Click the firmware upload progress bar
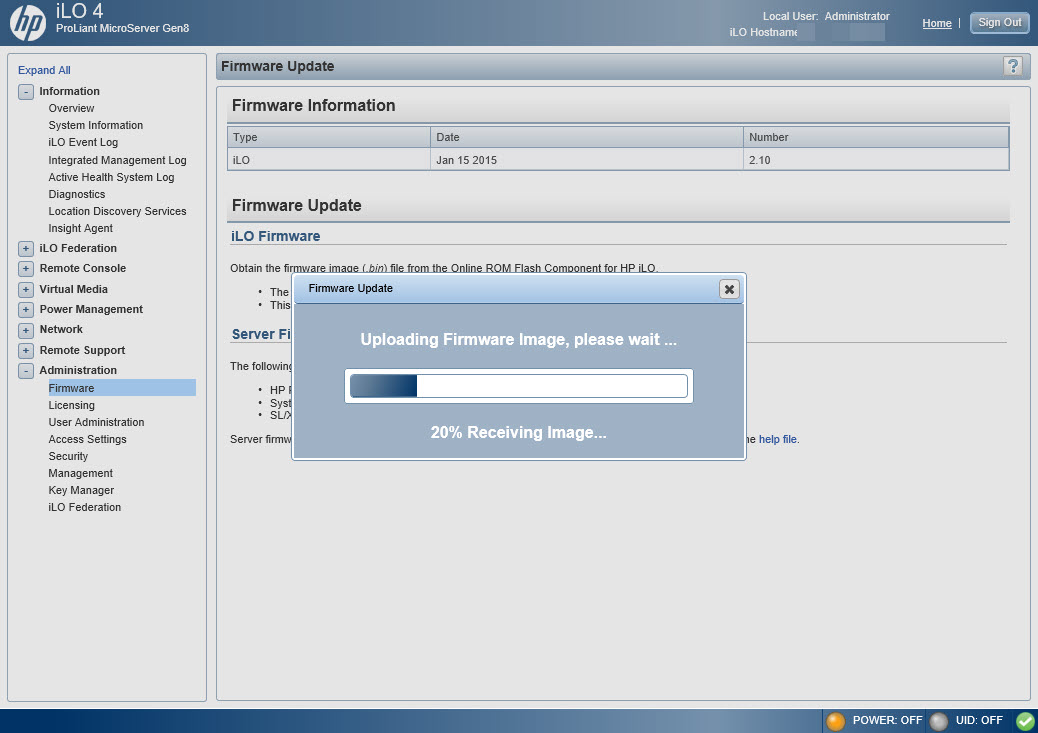Viewport: 1038px width, 733px height. click(x=518, y=386)
